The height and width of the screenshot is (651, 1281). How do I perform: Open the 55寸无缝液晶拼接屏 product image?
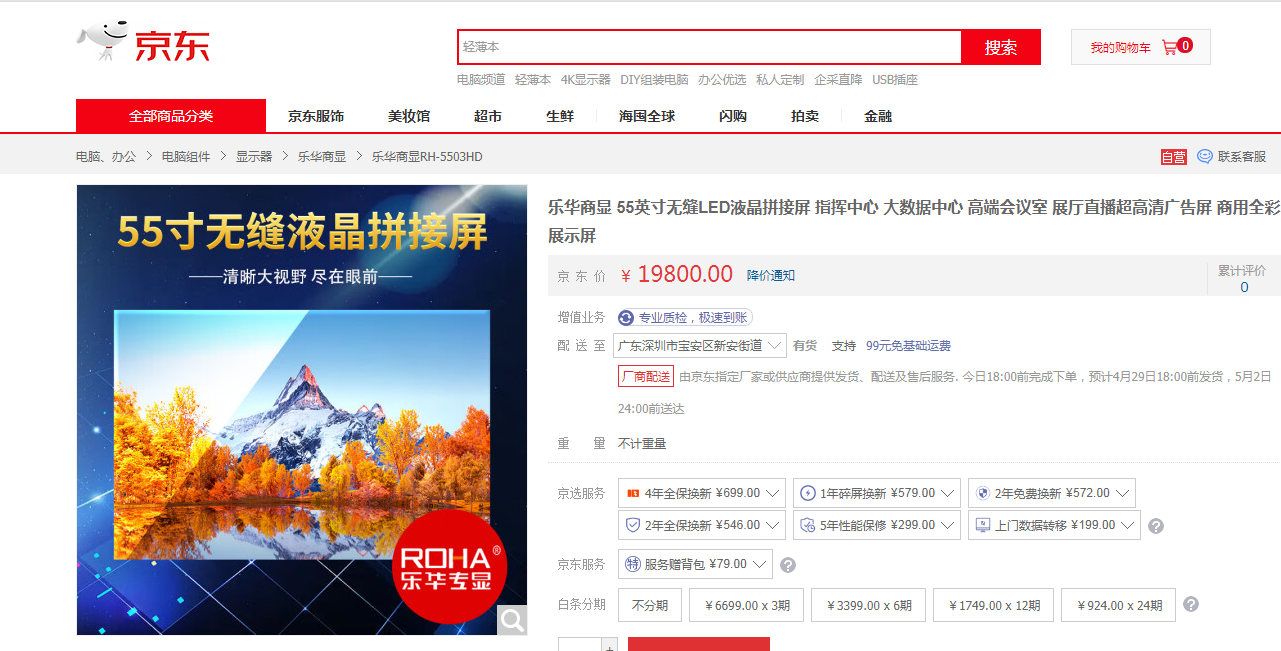click(302, 410)
